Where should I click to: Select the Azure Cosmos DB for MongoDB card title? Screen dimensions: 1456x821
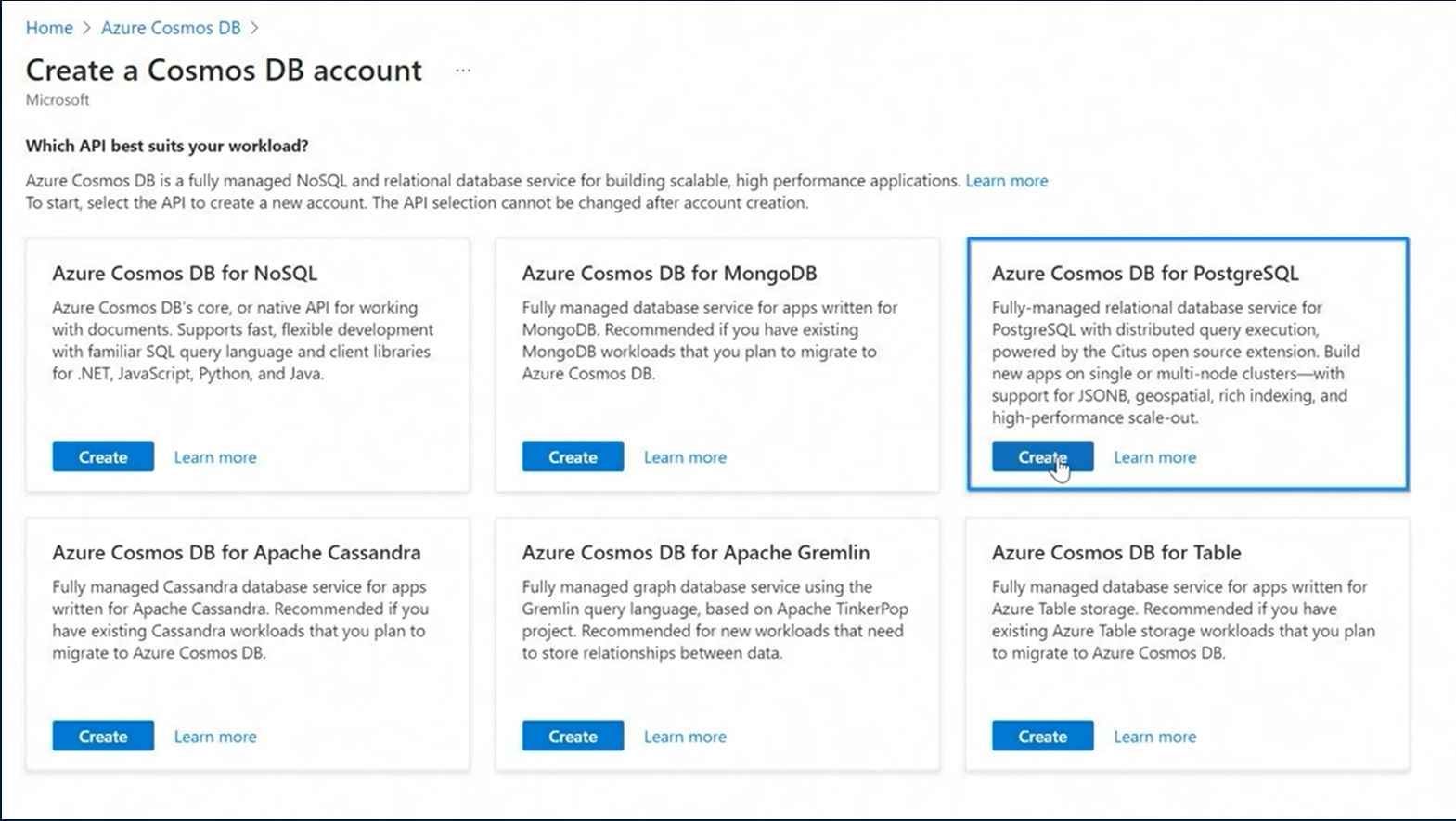[669, 274]
